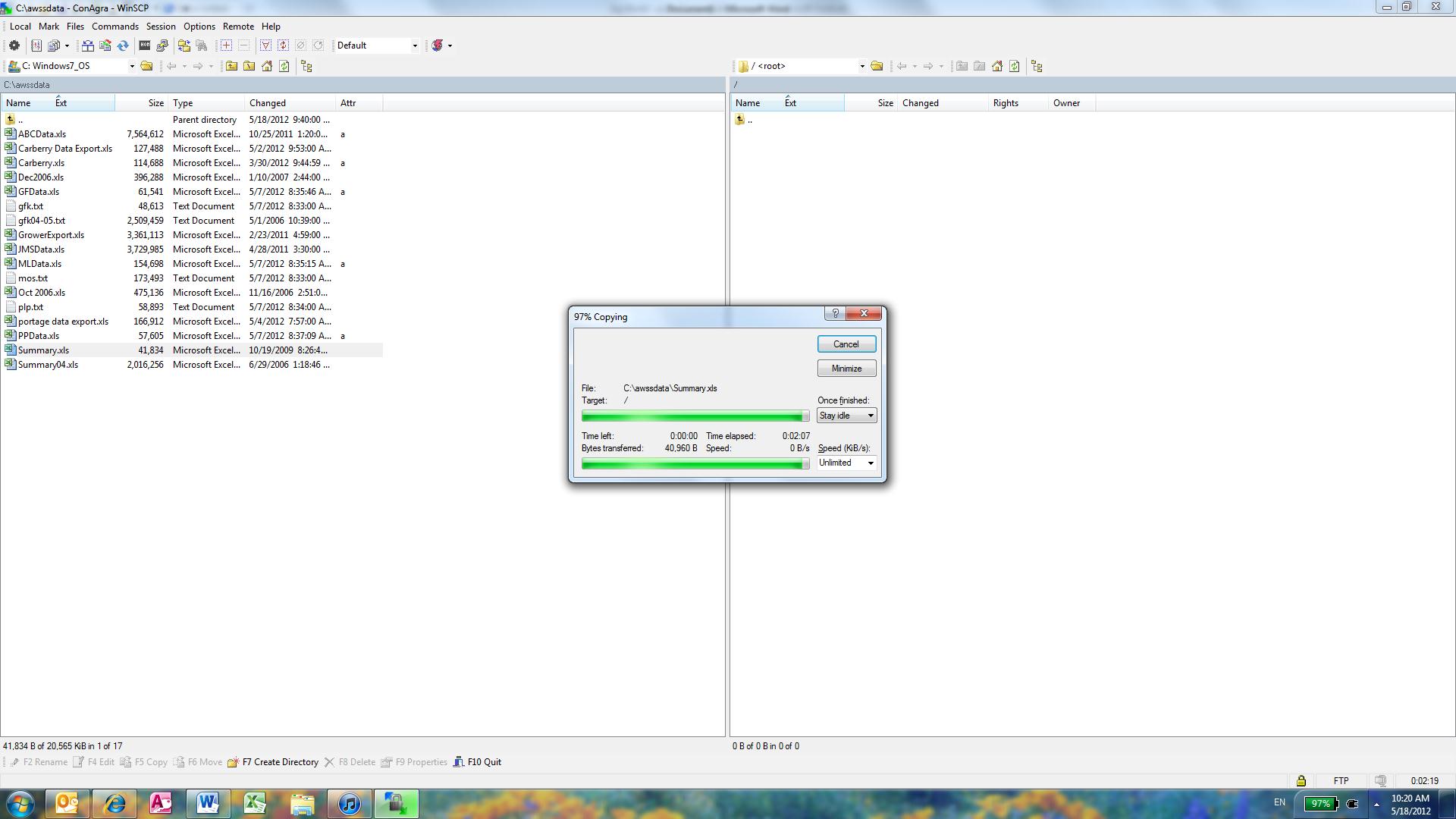Toggle local directory tree view
Screen dimensions: 1456x819
306,66
